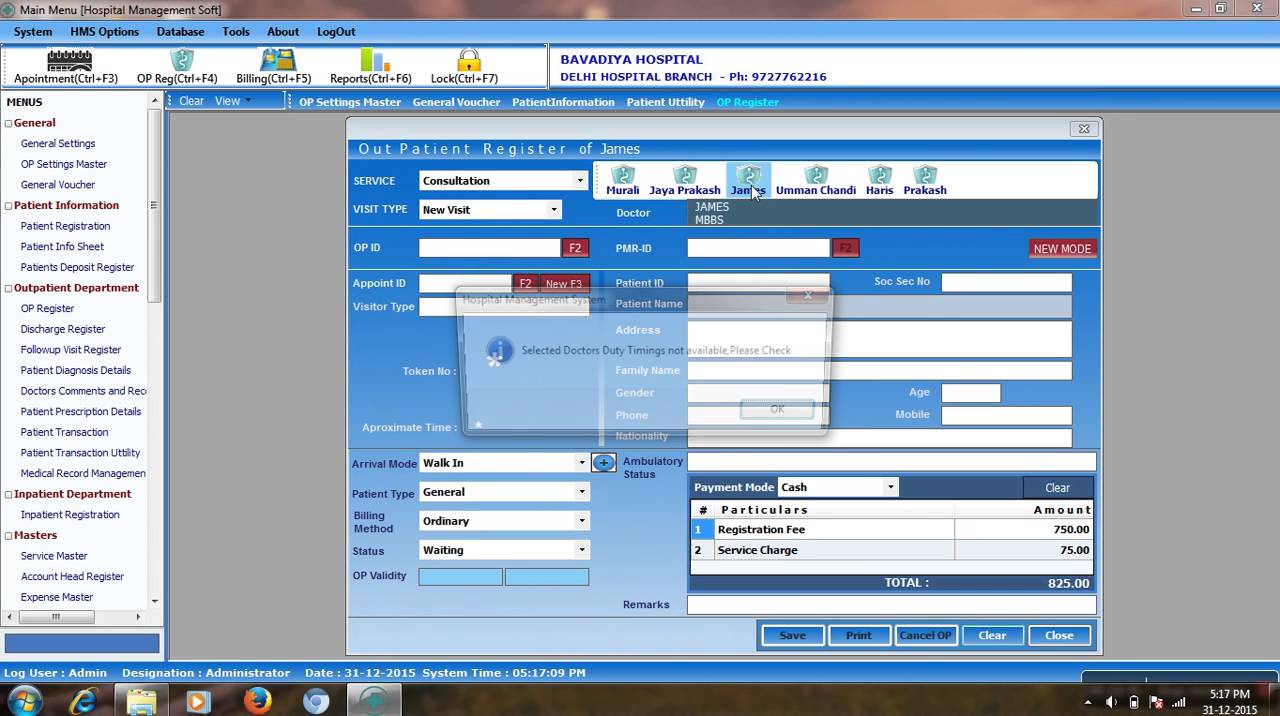Screen dimensions: 1280x716
Task: Open Reports toolbar icon
Action: [371, 67]
